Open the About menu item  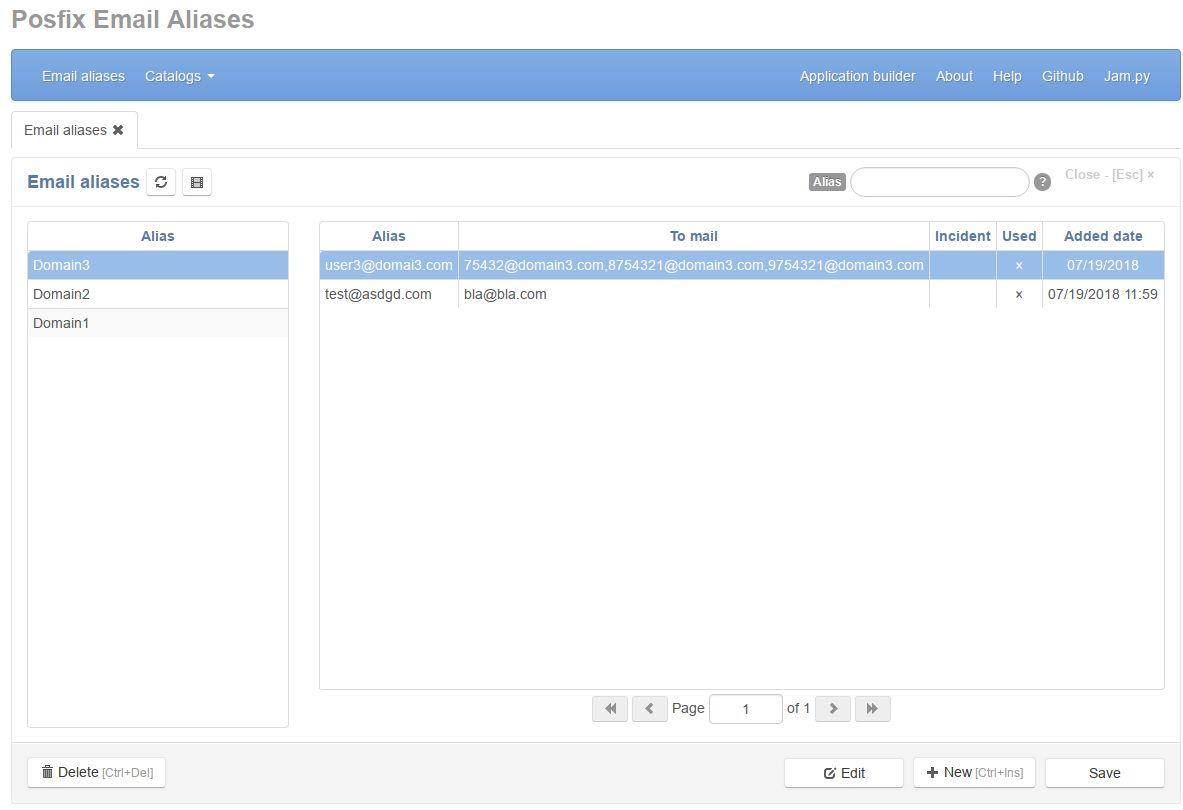pos(954,76)
